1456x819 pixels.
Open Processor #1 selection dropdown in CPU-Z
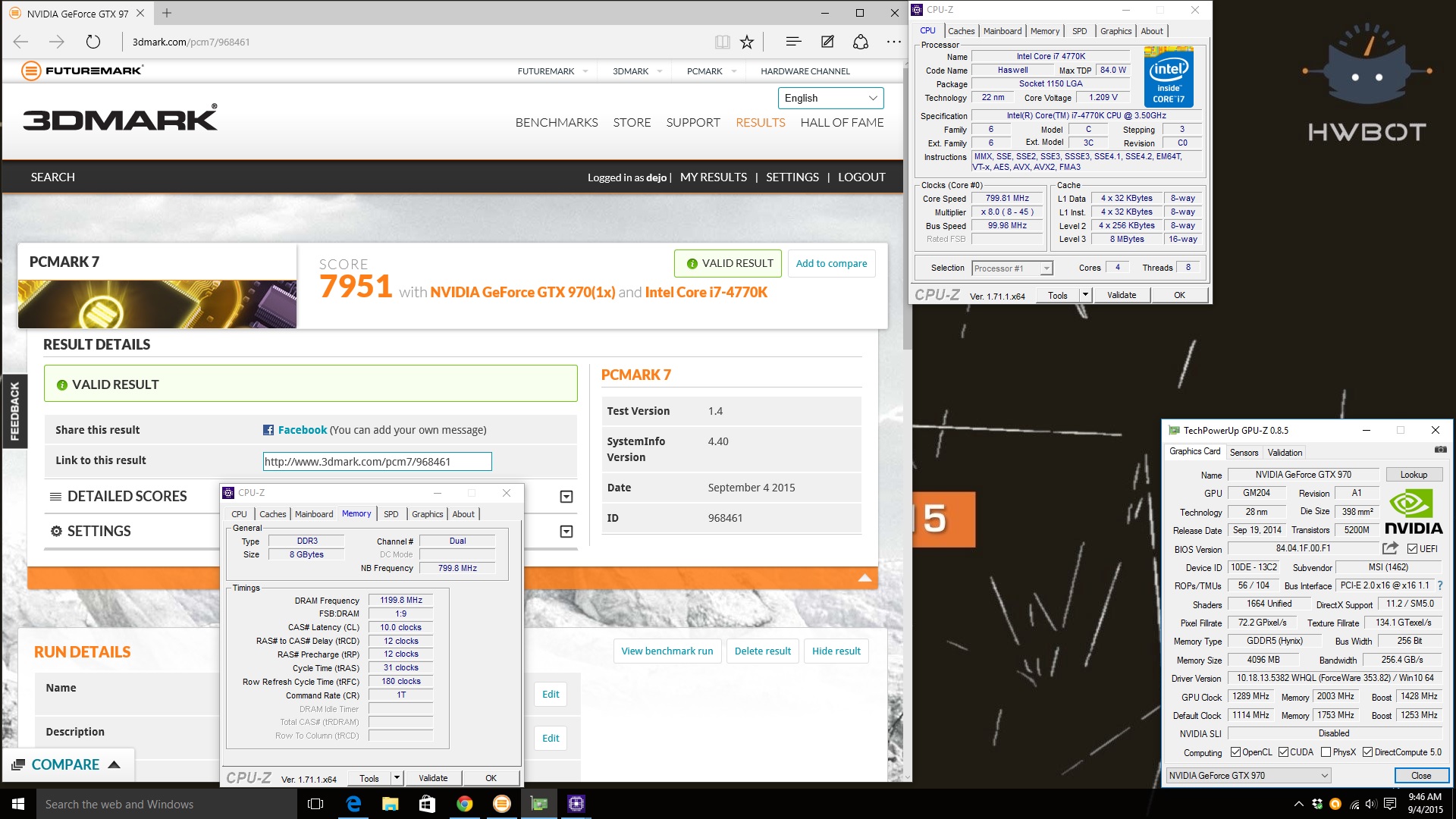[x=1012, y=268]
